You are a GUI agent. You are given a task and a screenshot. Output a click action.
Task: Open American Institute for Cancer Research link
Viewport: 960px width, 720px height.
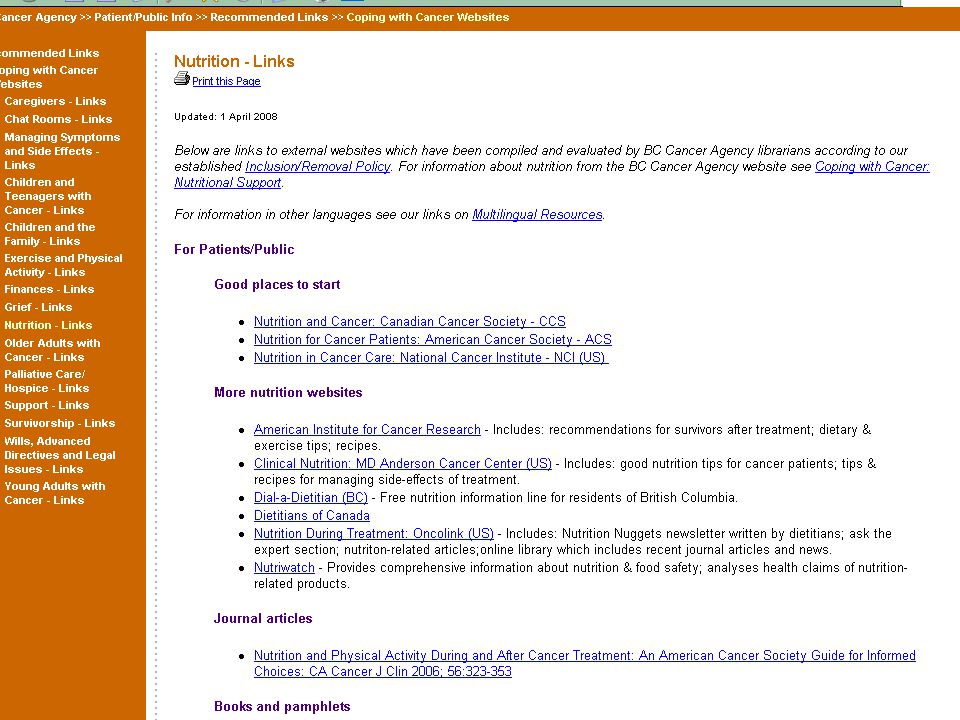point(367,430)
